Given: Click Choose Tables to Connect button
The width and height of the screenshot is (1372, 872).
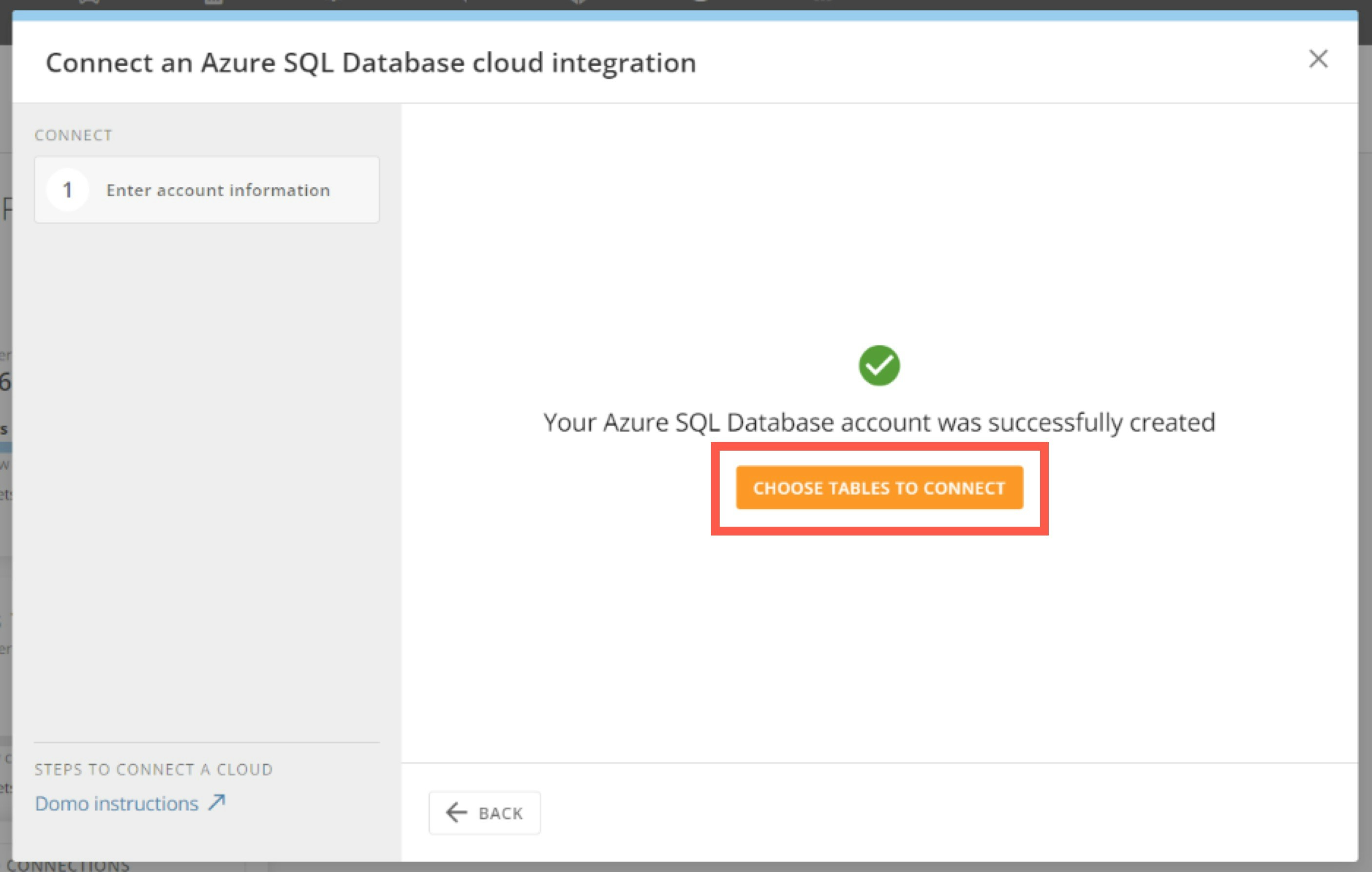Looking at the screenshot, I should (879, 488).
